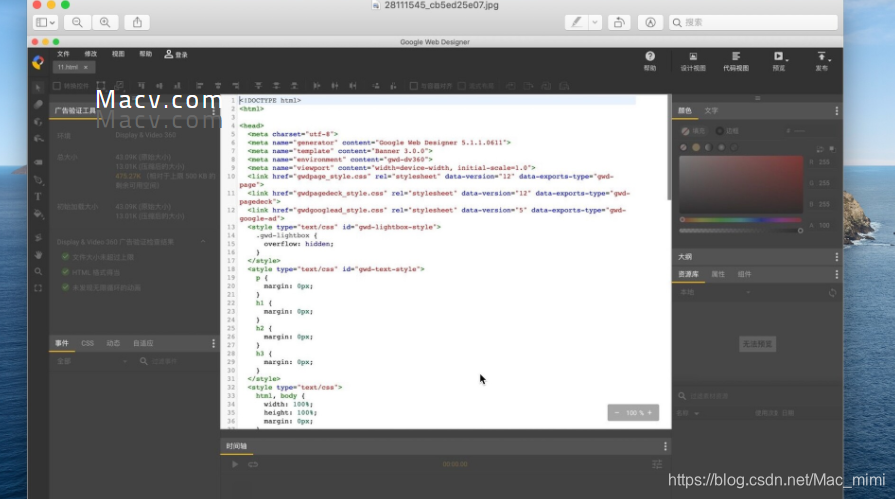Switch to the Text (文字) tab
The width and height of the screenshot is (895, 499).
711,111
